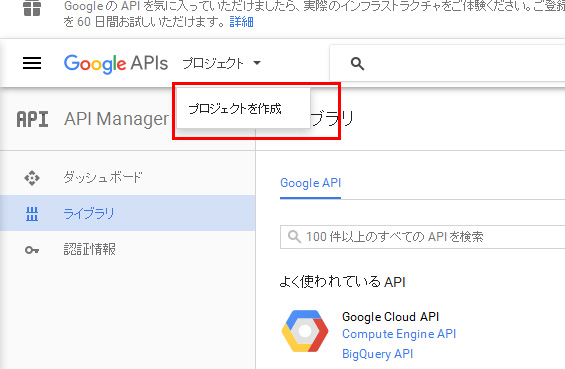Image resolution: width=565 pixels, height=369 pixels.
Task: Focus the top search input field
Action: tap(447, 63)
